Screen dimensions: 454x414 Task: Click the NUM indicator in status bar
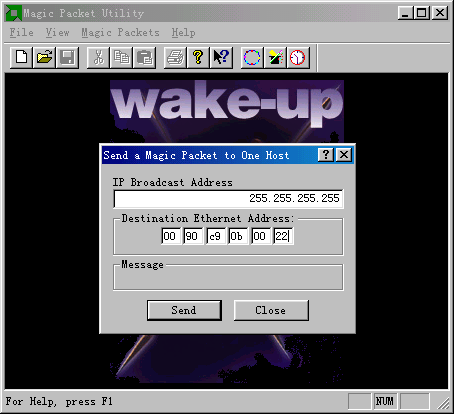[x=385, y=401]
